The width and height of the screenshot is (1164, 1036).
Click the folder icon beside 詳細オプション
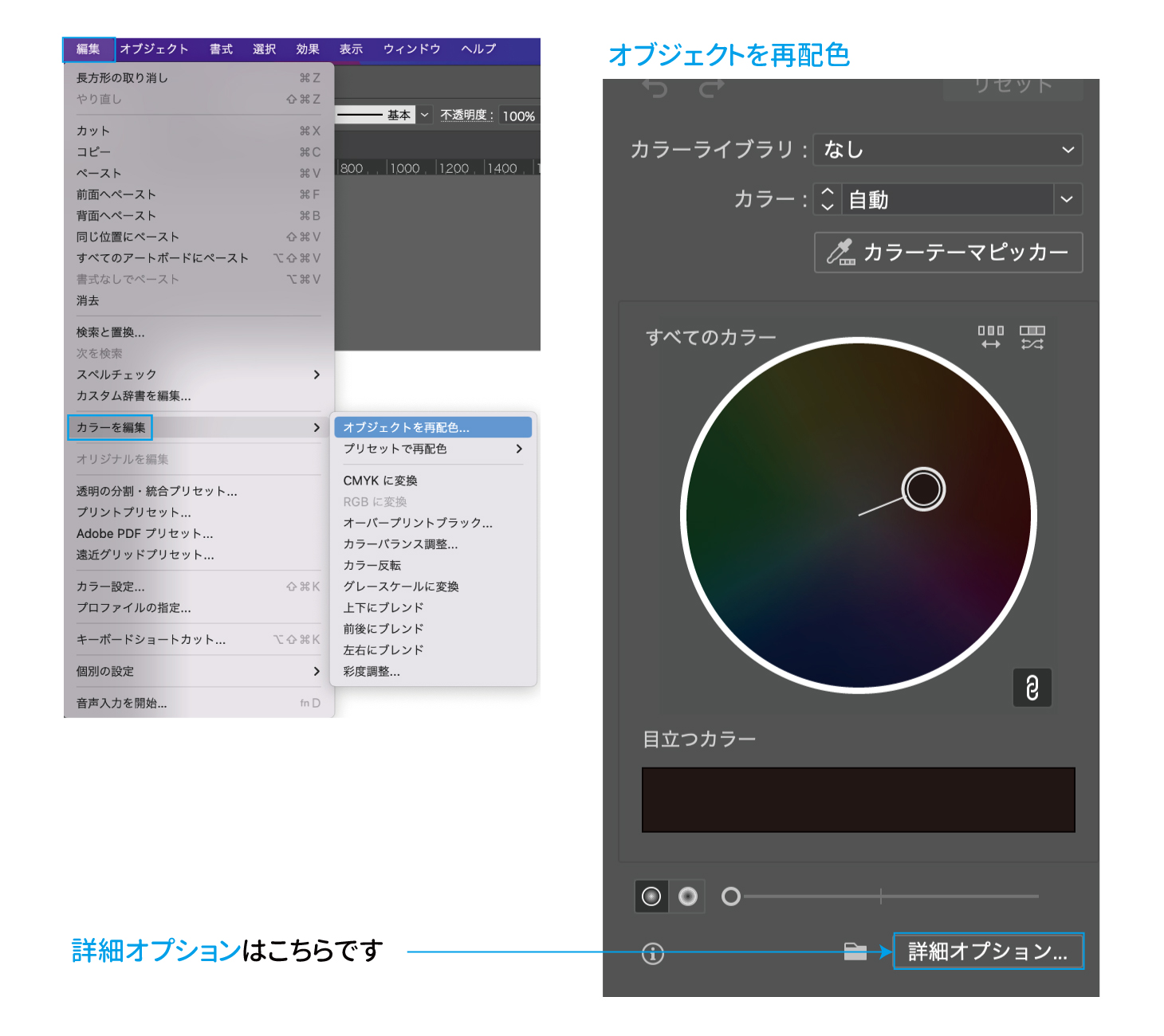pos(855,952)
